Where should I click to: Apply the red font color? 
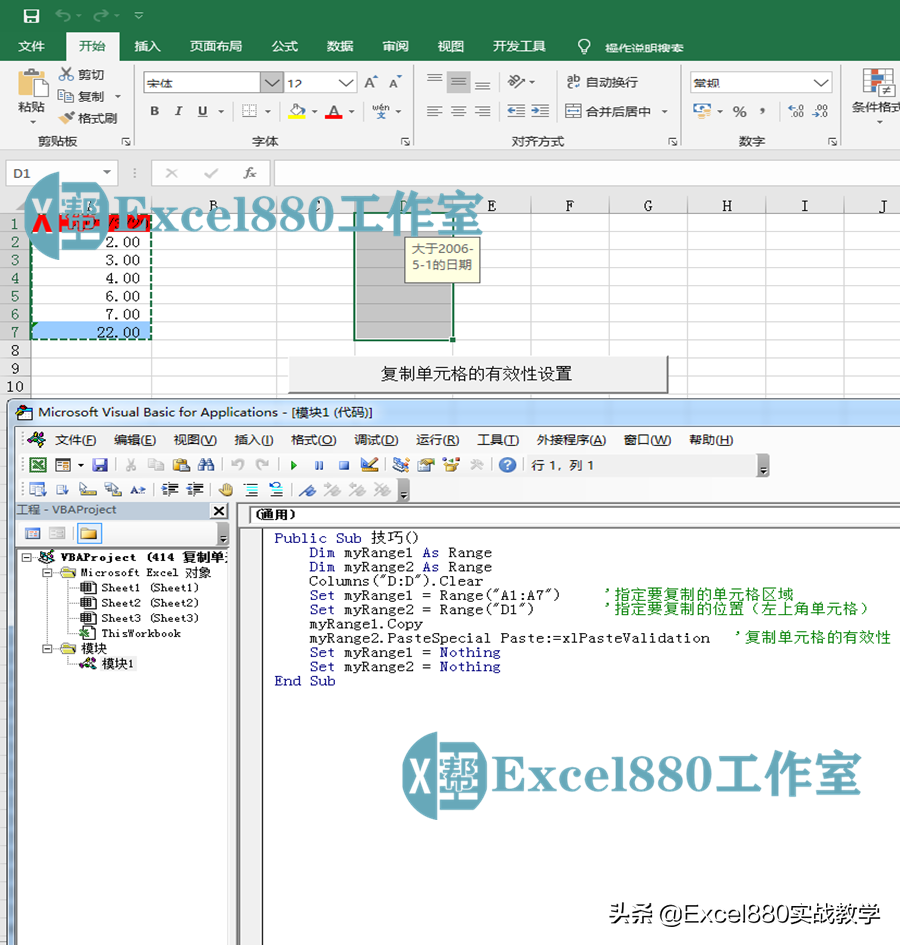[x=333, y=111]
